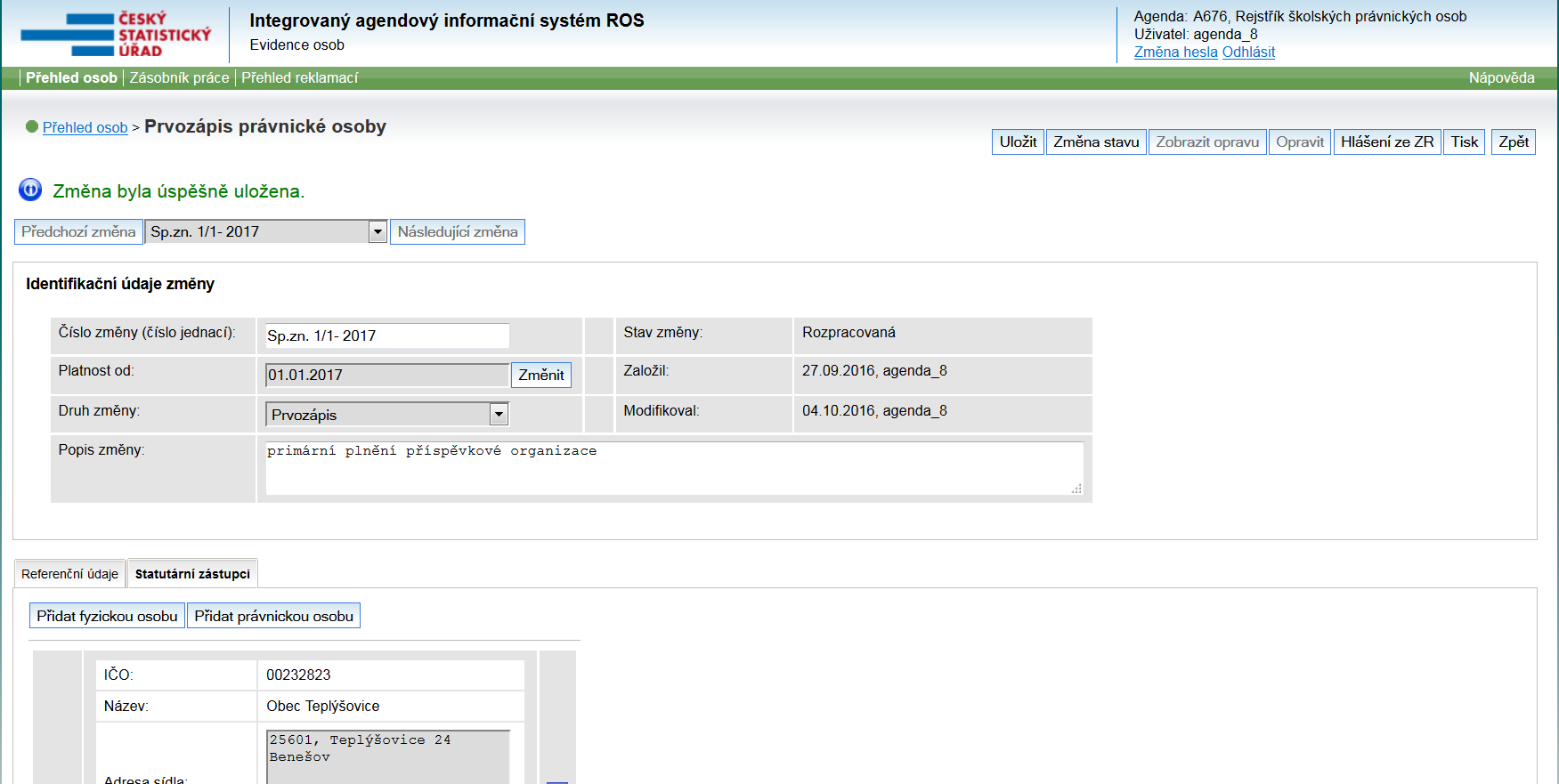The image size is (1559, 784).
Task: Click the Odhlásit logout link
Action: click(1248, 53)
